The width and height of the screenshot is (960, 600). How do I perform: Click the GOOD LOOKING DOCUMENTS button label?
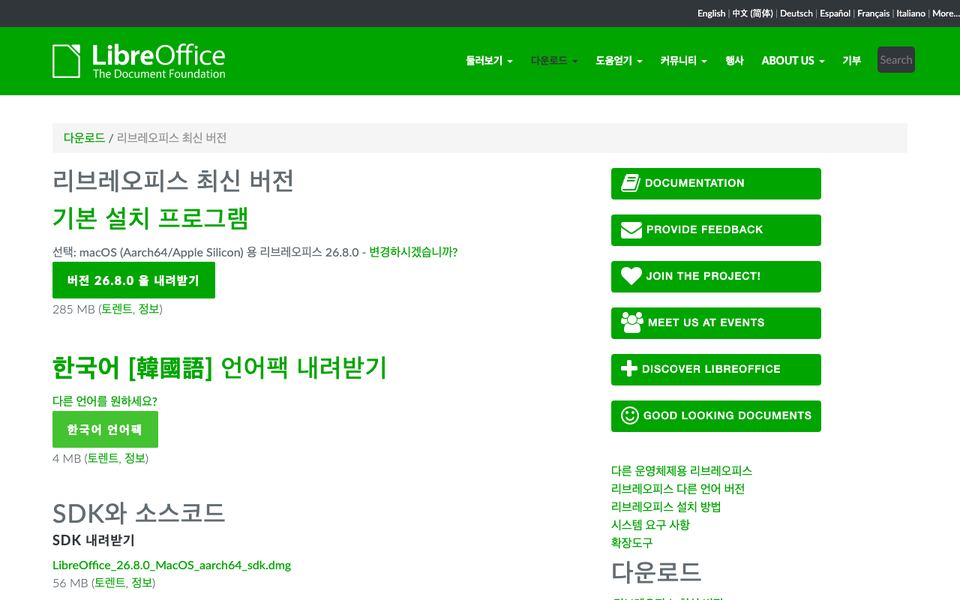[x=727, y=416]
